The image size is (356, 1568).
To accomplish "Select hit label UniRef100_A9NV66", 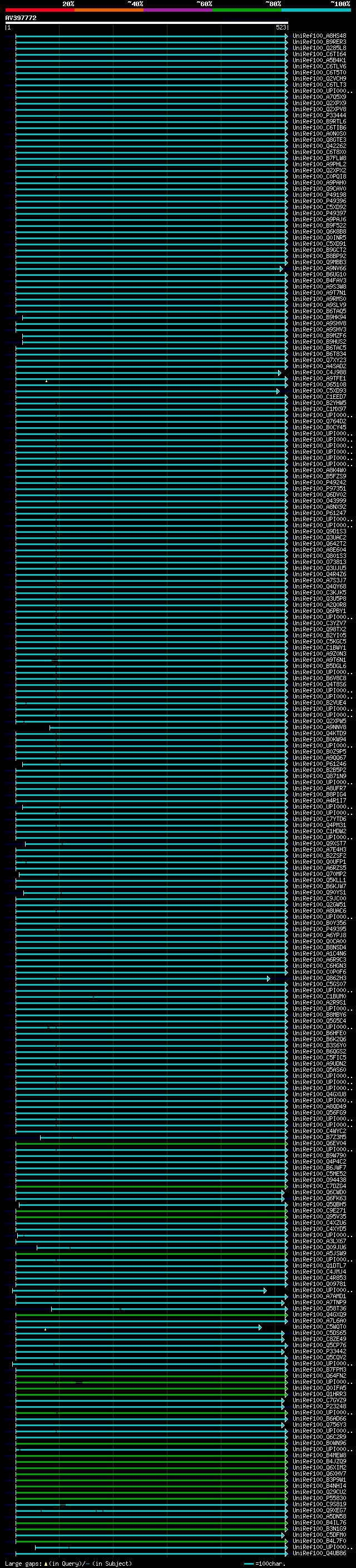I will pyautogui.click(x=319, y=269).
